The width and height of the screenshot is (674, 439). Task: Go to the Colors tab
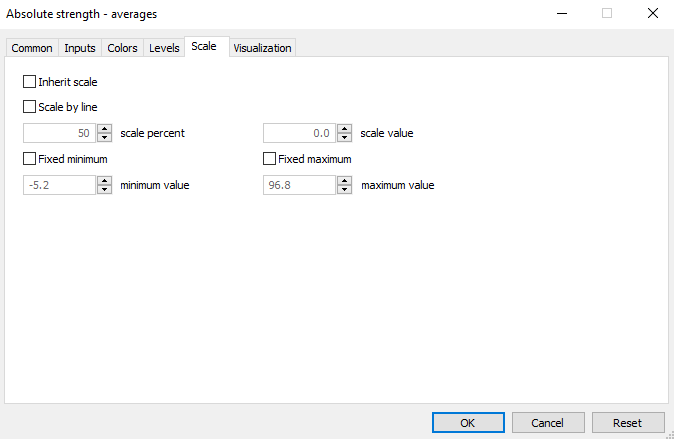122,48
